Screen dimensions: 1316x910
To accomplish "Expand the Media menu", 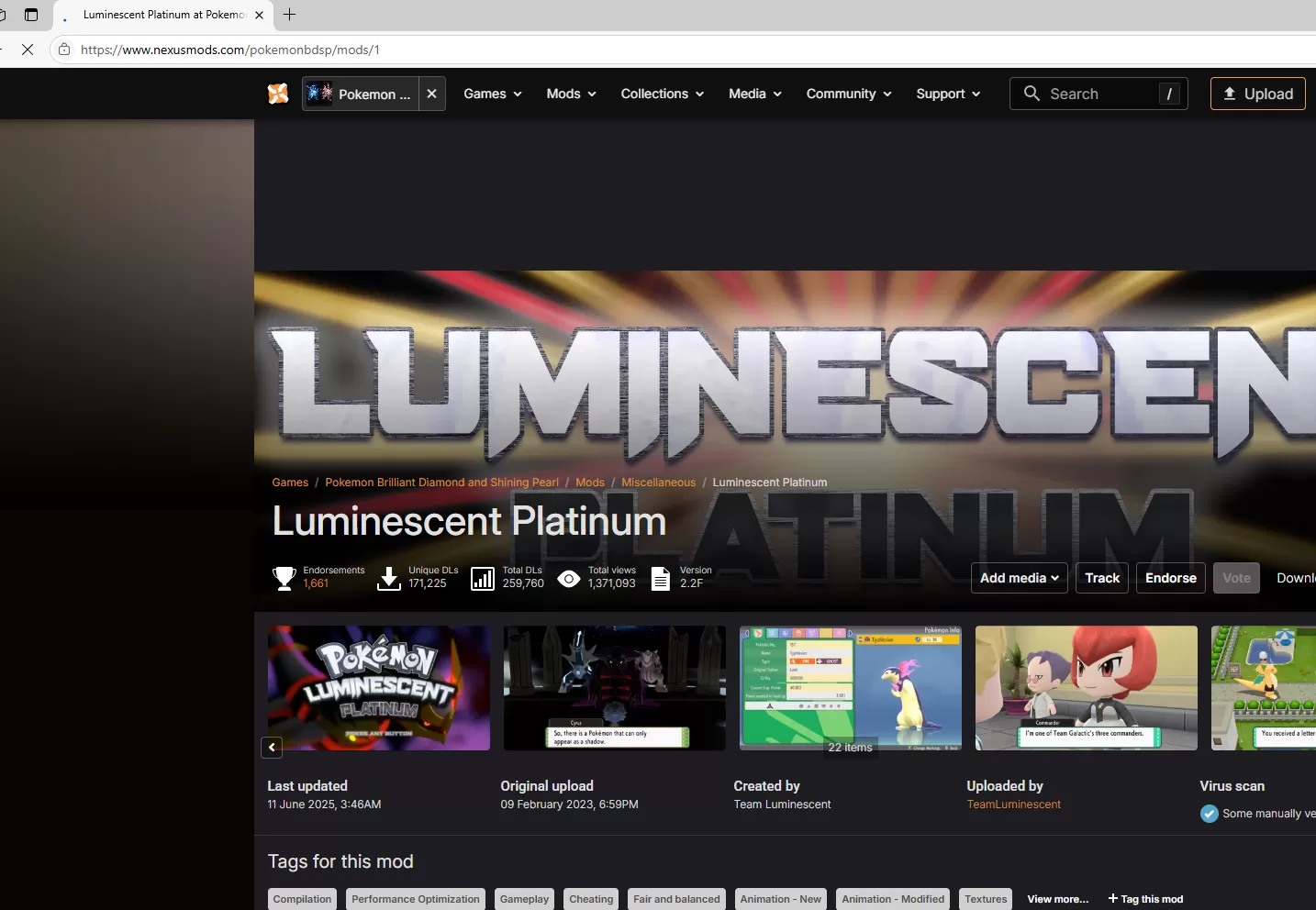I will [755, 94].
